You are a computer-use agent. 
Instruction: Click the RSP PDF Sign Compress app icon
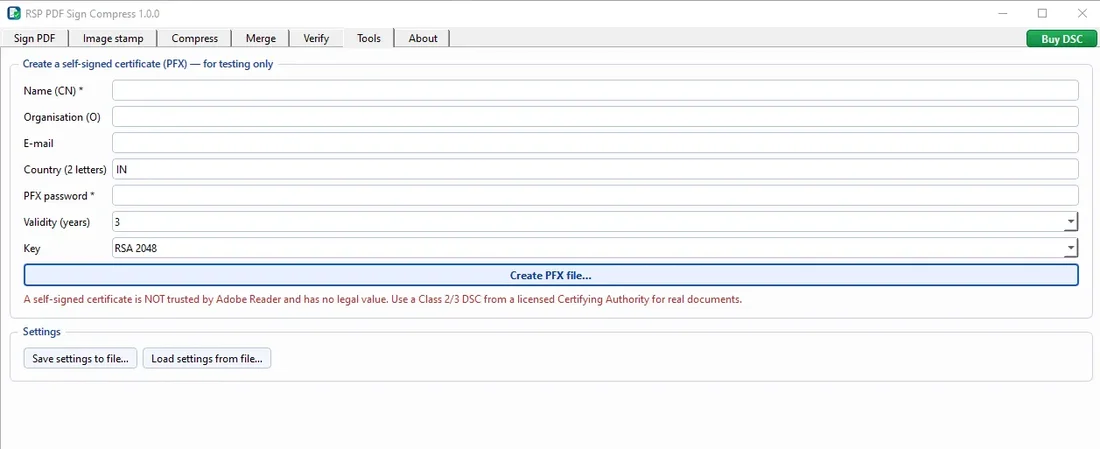coord(13,13)
